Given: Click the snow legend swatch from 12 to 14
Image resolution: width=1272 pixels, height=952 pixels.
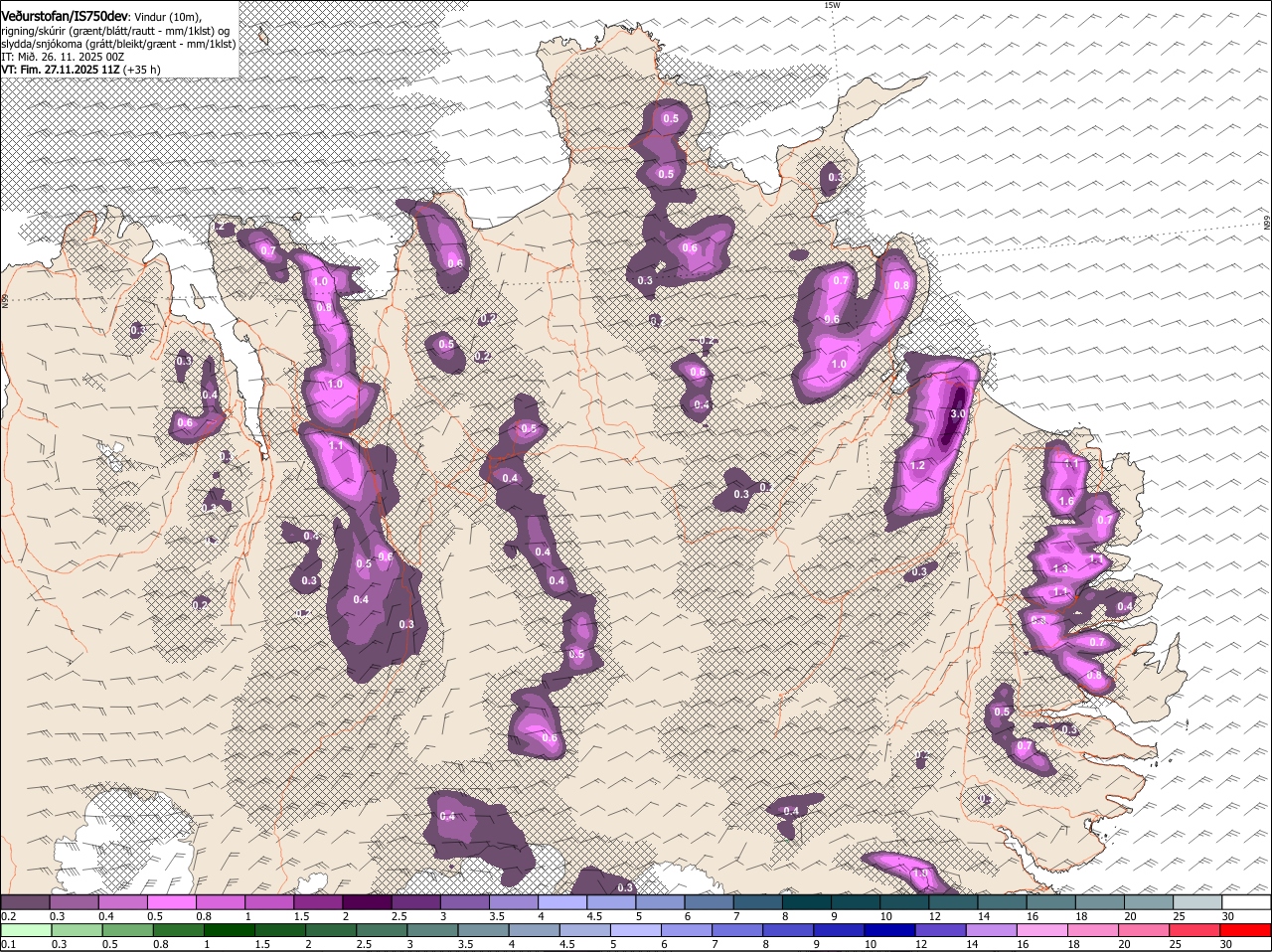Looking at the screenshot, I should 954,902.
